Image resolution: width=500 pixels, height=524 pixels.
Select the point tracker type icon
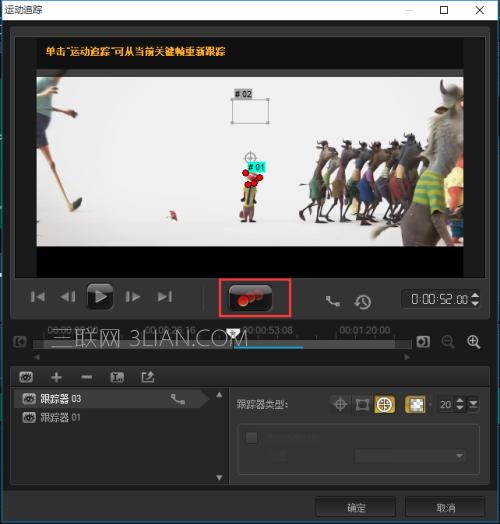(340, 404)
